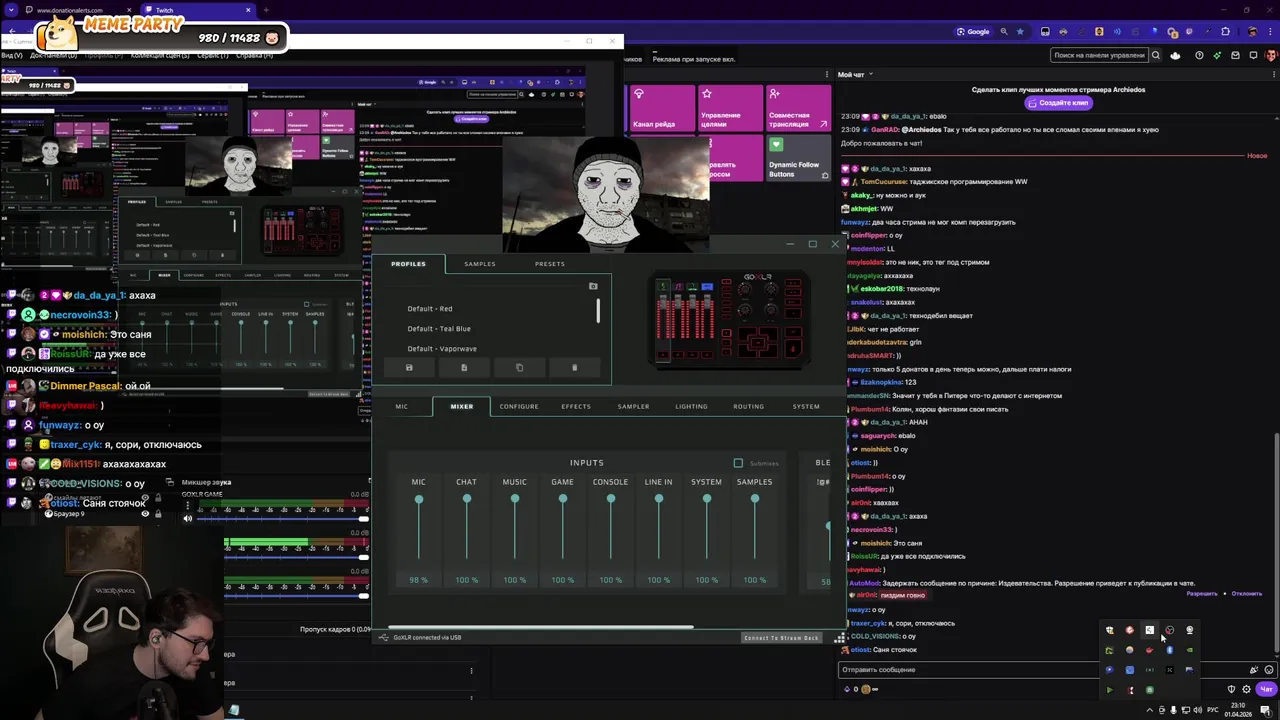
Task: Click the purple Чат send button
Action: coord(1266,689)
